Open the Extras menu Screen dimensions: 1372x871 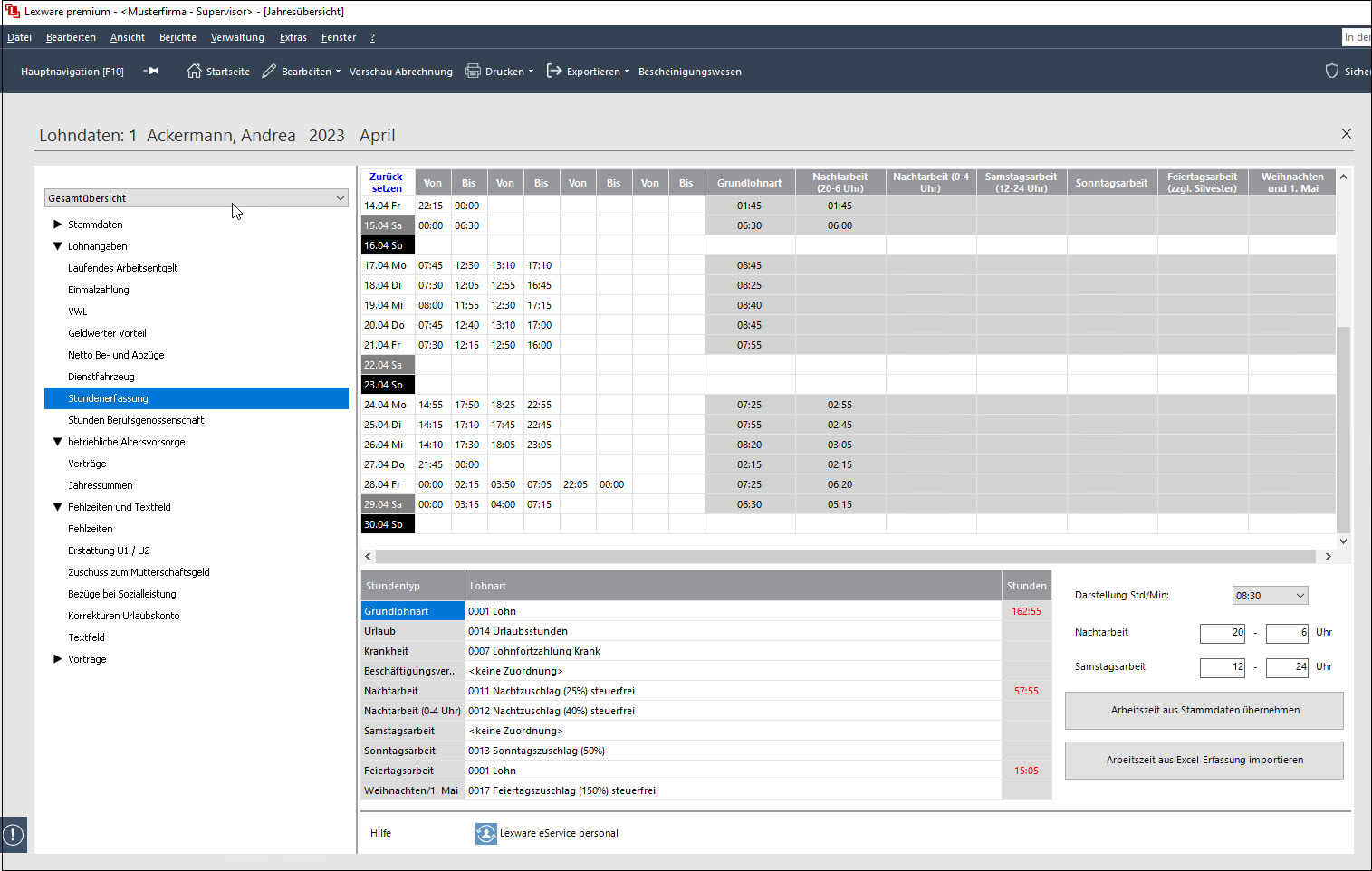pos(293,37)
